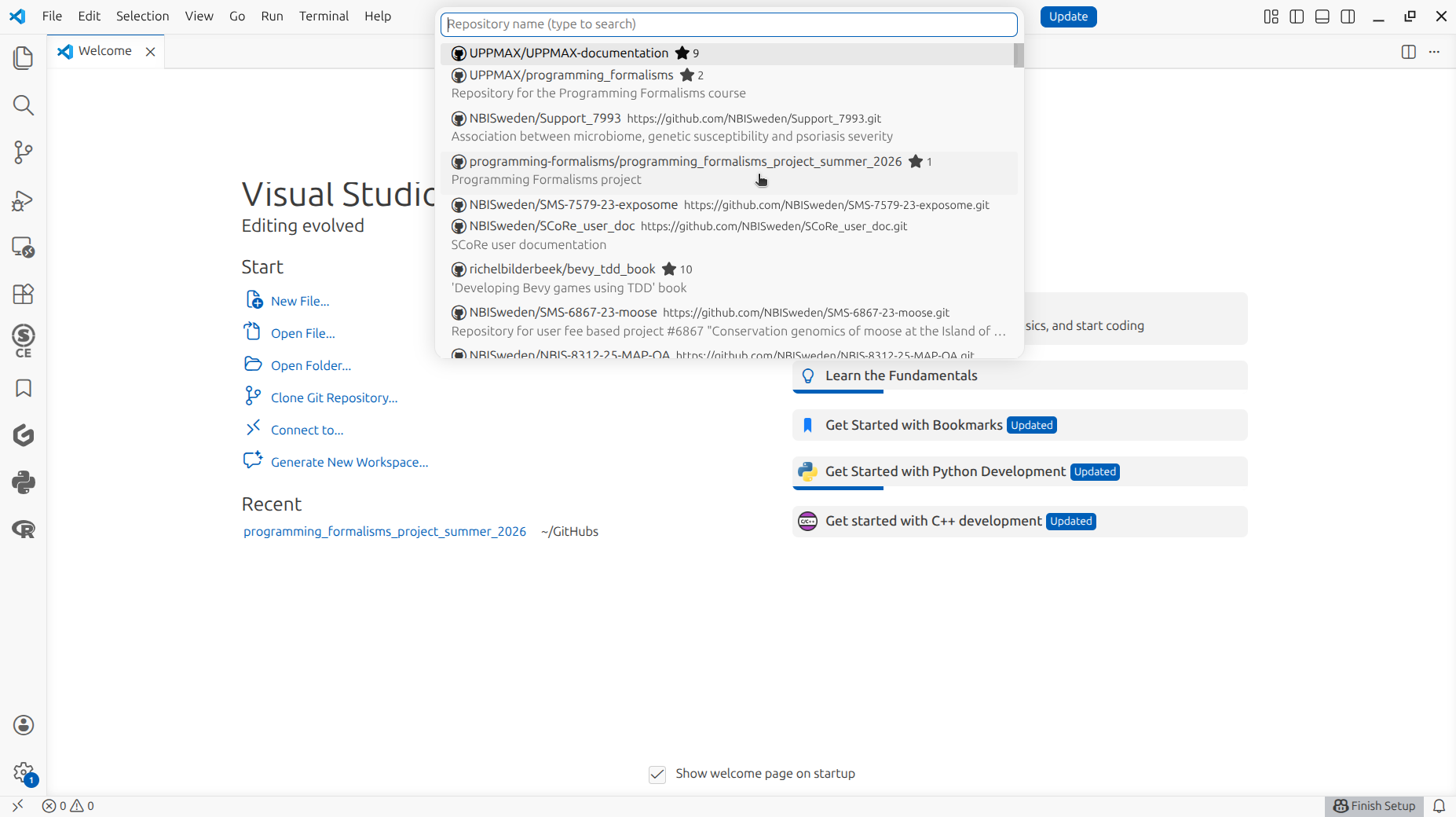Open Remote Explorer view
Screen dimensions: 1456x817
(x=24, y=247)
